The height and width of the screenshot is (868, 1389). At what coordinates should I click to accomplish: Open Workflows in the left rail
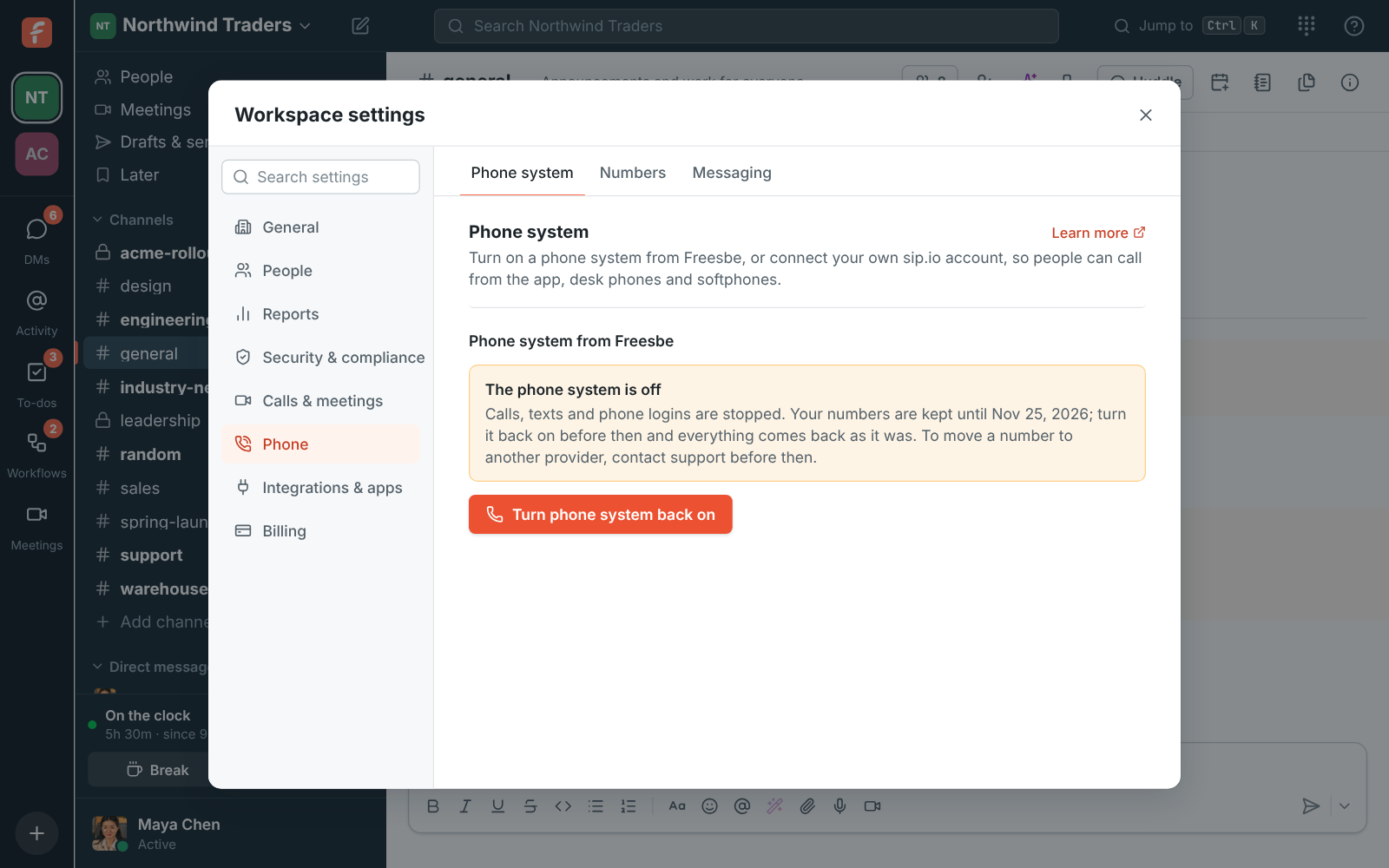point(36,453)
